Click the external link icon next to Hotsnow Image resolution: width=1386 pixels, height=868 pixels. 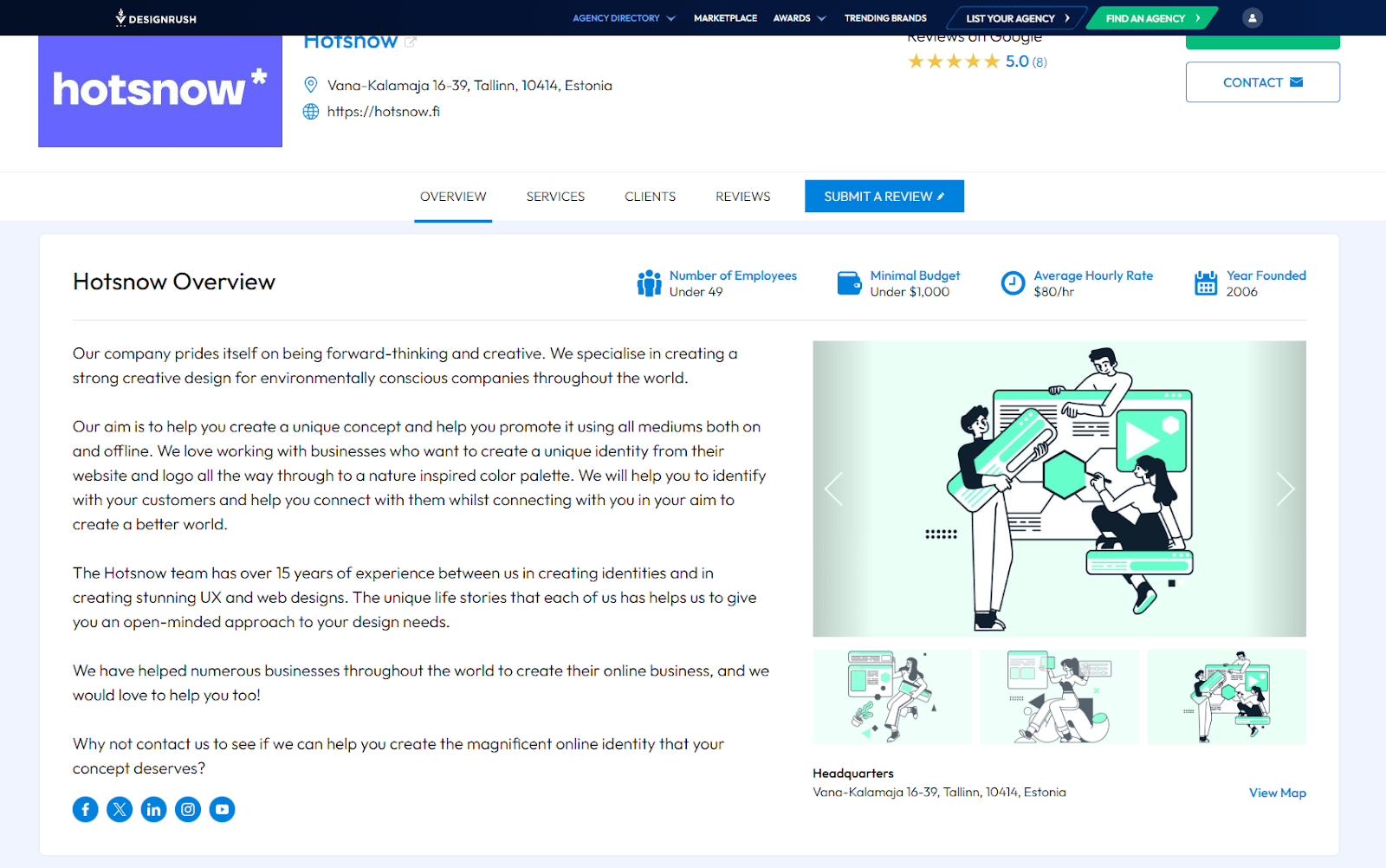411,42
